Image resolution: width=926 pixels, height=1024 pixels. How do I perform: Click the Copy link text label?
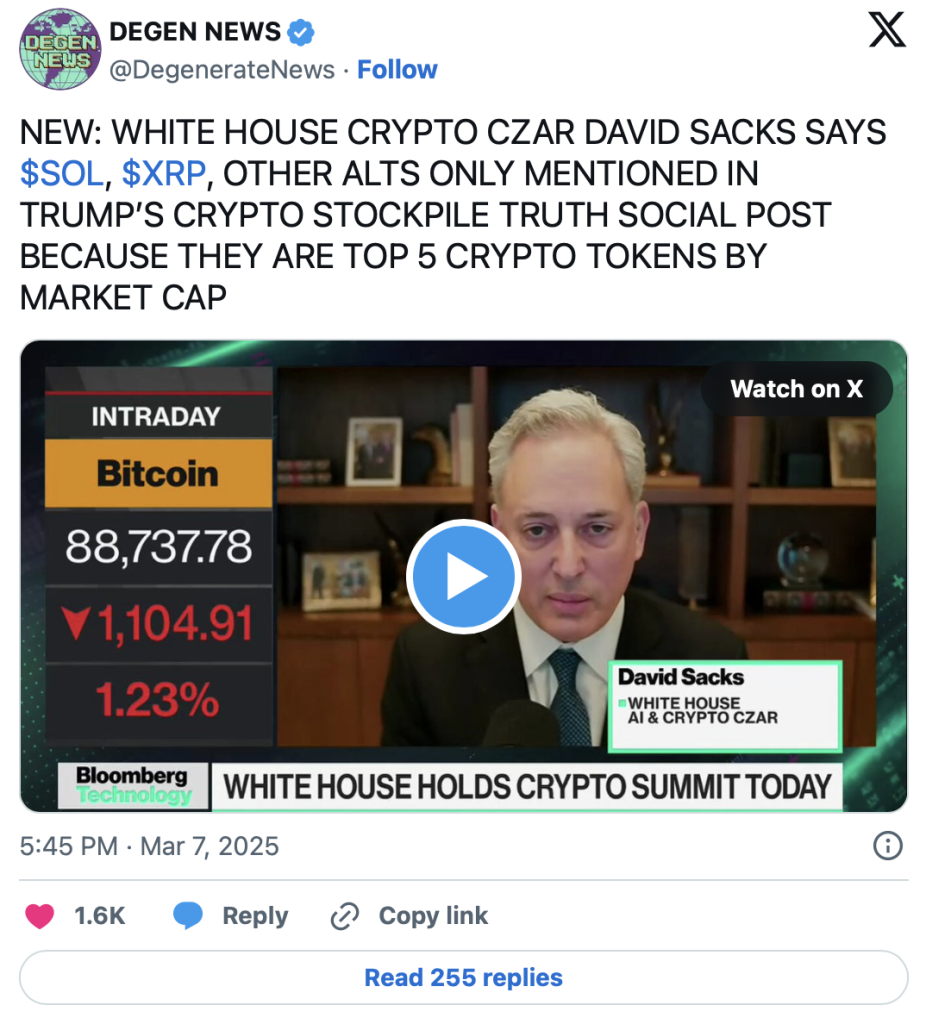point(434,916)
